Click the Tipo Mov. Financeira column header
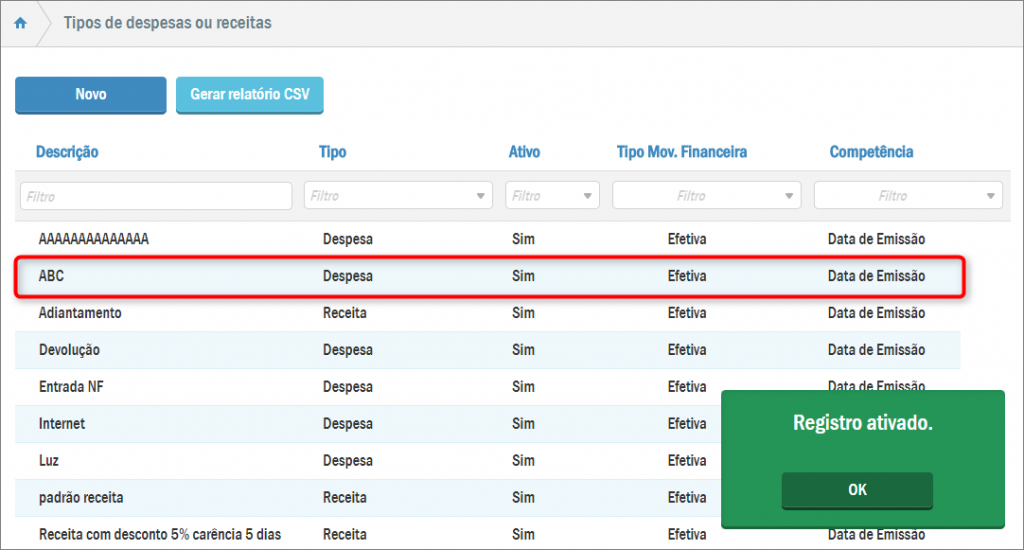 pyautogui.click(x=682, y=152)
